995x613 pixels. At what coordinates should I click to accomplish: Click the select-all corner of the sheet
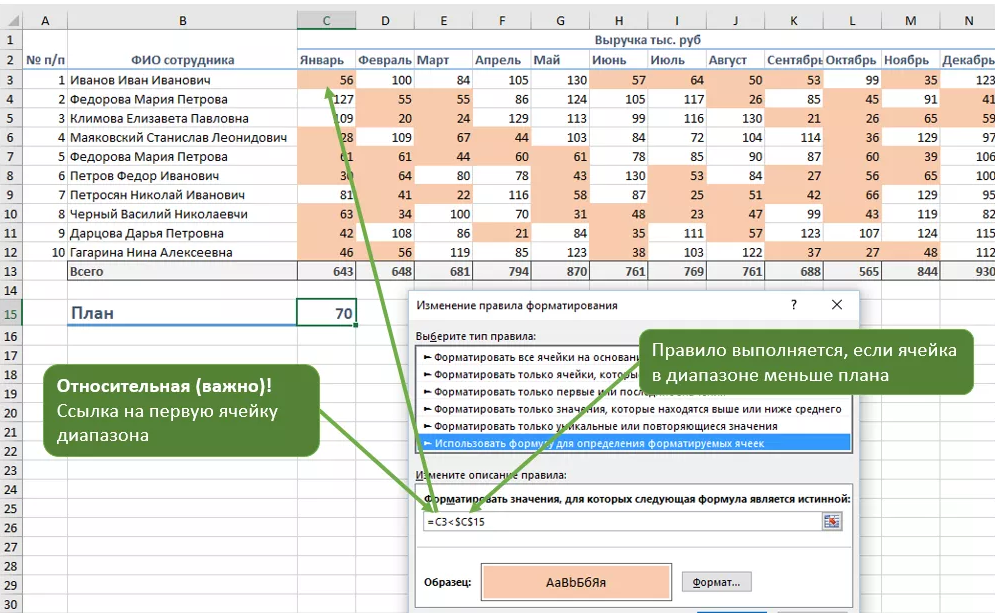pyautogui.click(x=11, y=20)
